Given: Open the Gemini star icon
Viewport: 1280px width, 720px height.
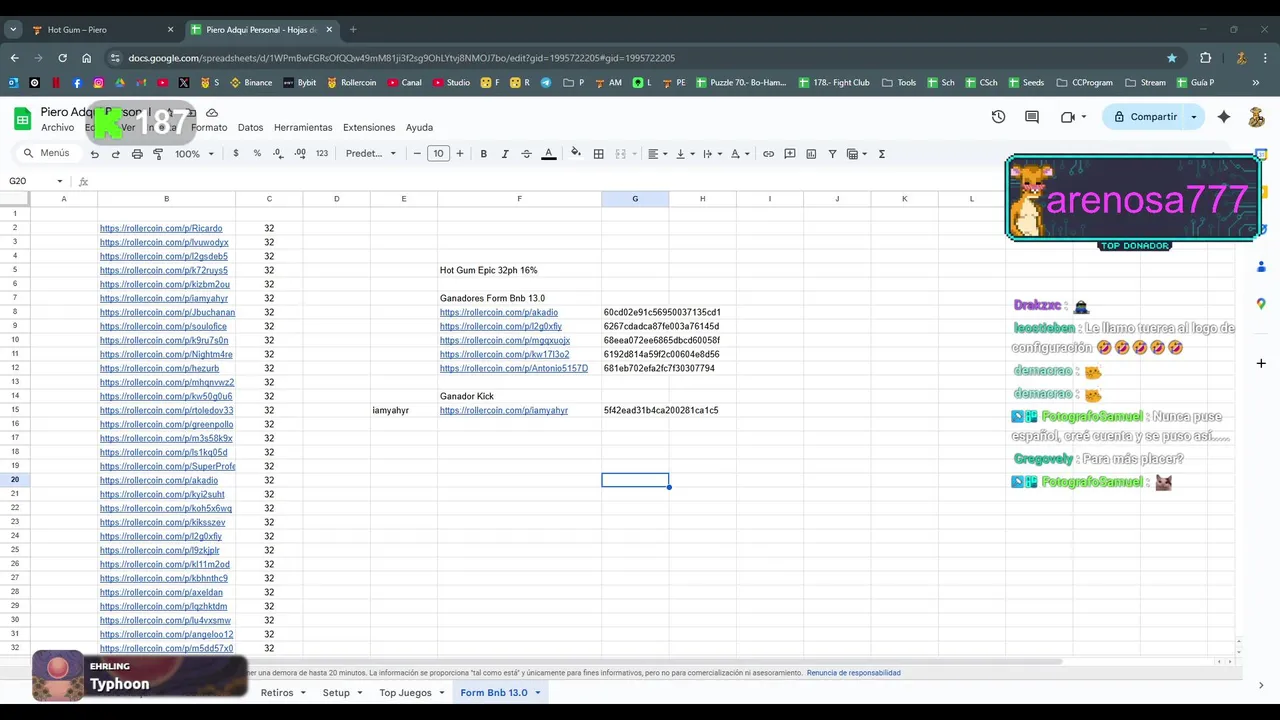Looking at the screenshot, I should coord(1224,117).
